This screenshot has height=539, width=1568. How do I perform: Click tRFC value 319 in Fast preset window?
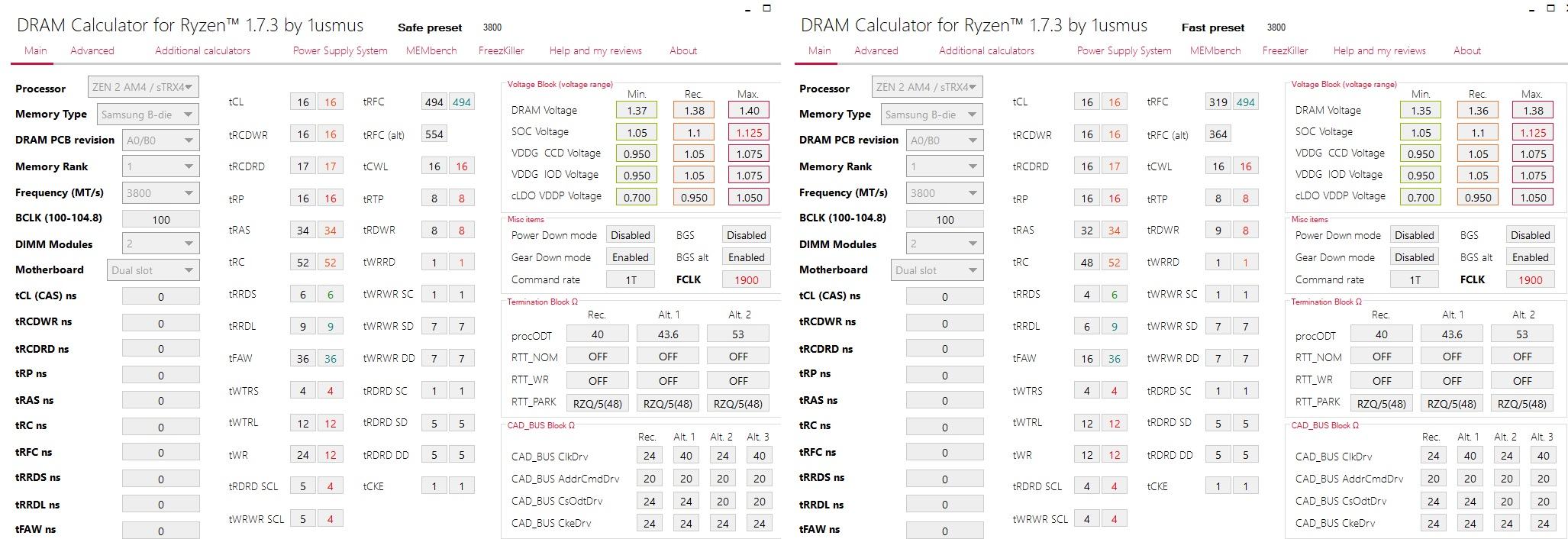(1218, 102)
